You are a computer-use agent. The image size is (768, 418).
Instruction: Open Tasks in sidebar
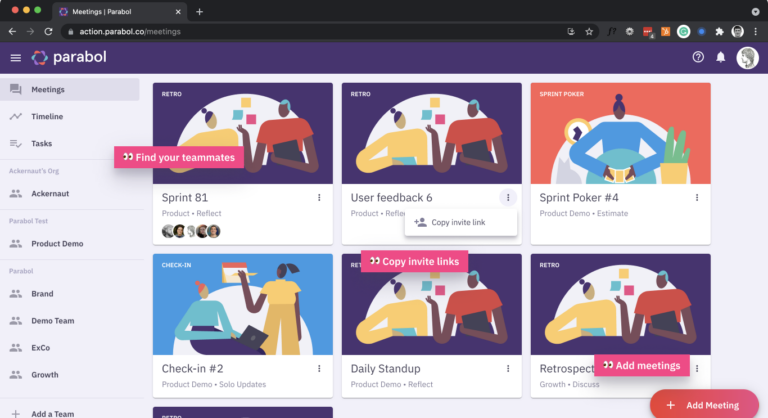[x=41, y=143]
